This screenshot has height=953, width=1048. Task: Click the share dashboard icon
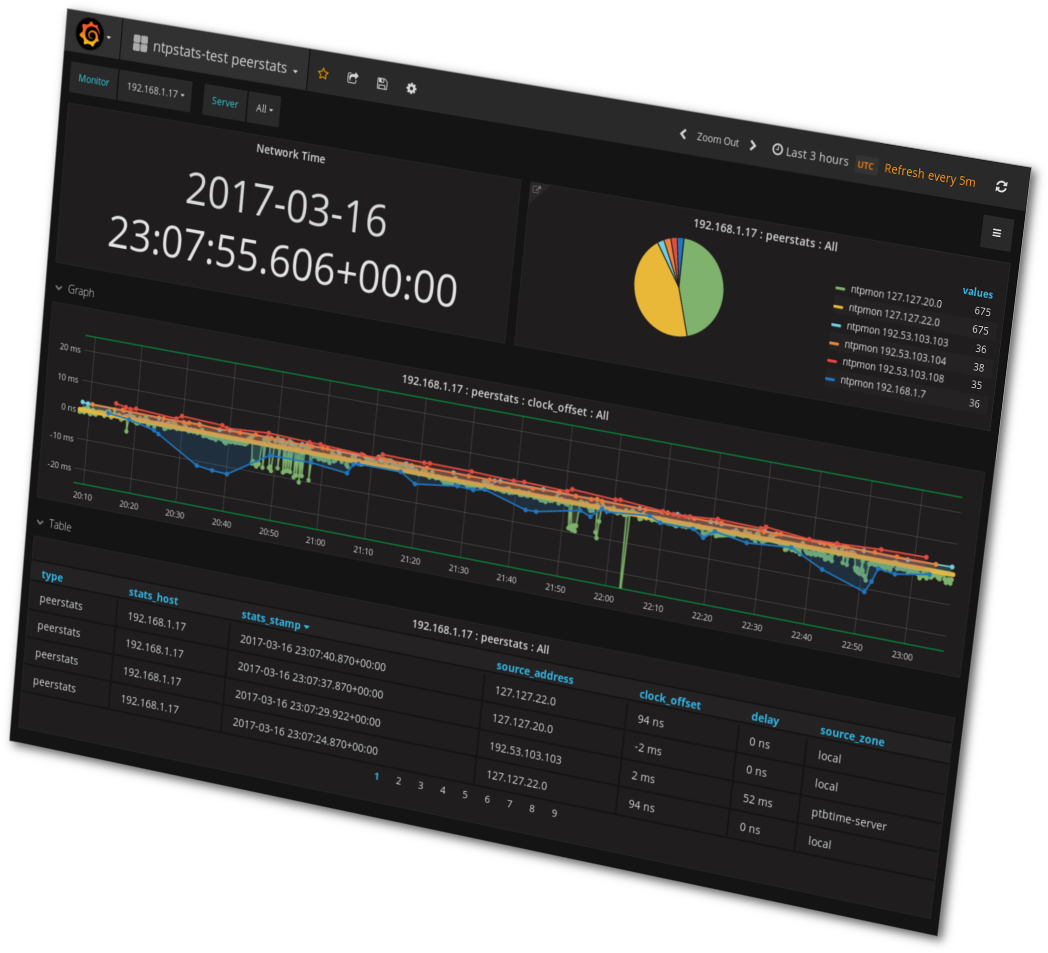click(352, 78)
